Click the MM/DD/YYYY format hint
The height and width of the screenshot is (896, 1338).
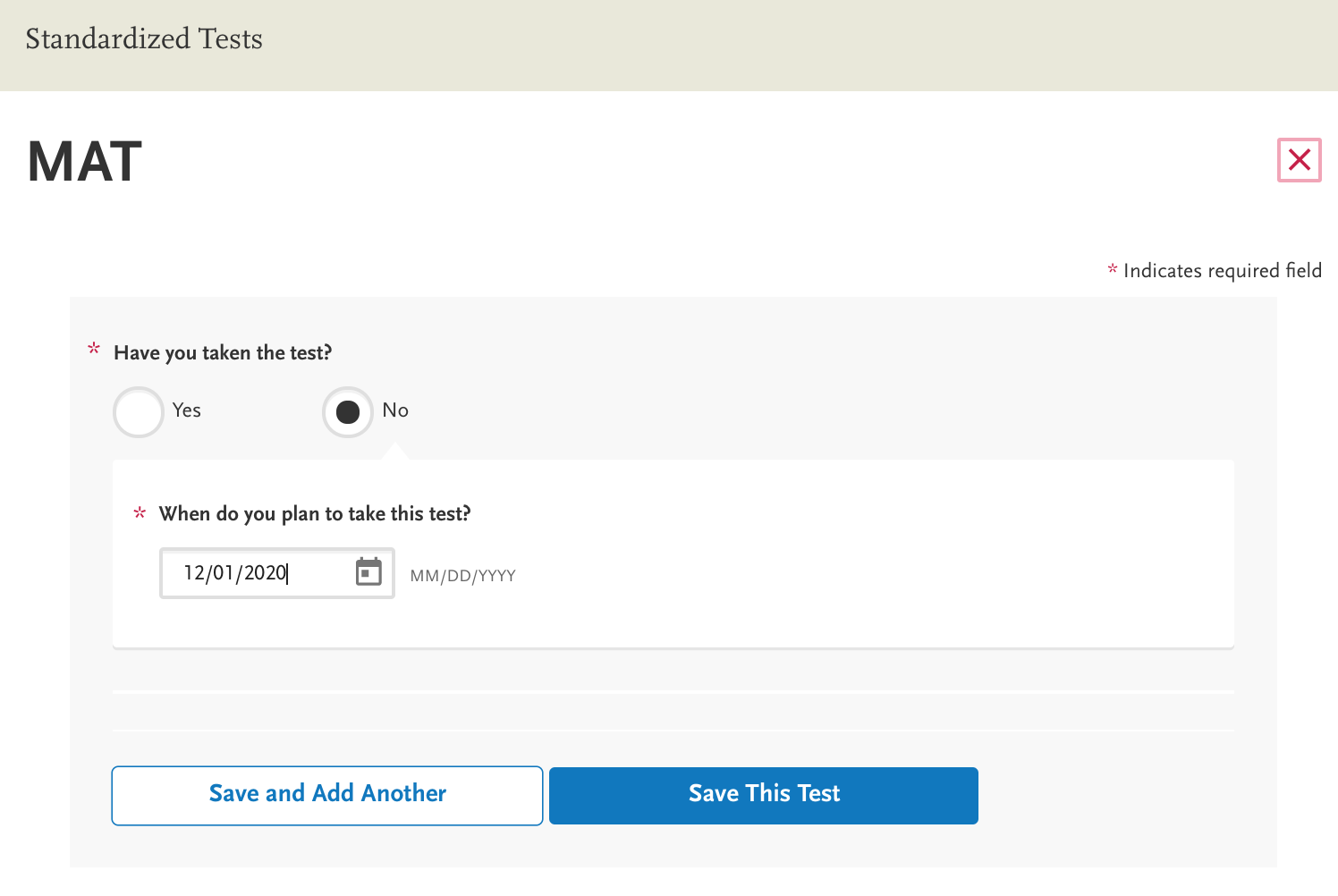pyautogui.click(x=462, y=576)
